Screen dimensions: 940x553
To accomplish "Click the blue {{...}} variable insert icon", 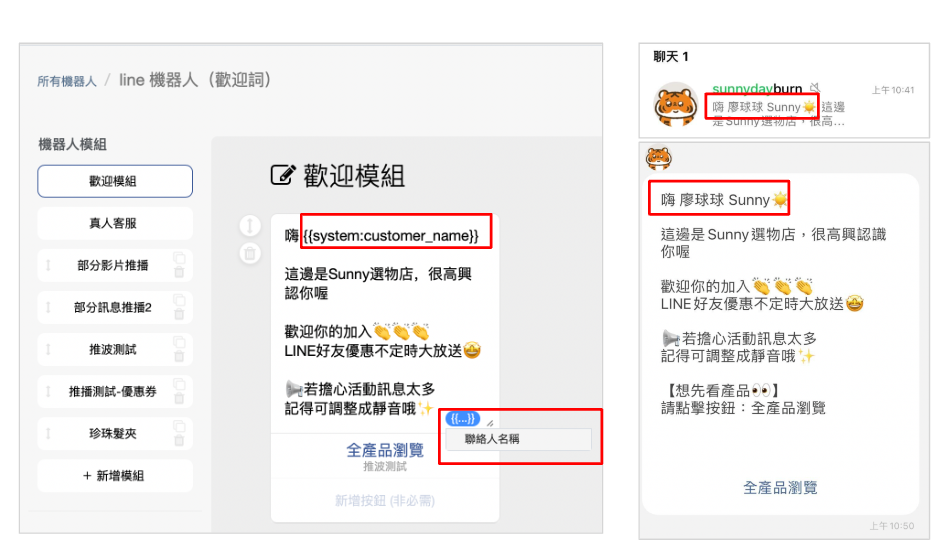I will pos(463,418).
